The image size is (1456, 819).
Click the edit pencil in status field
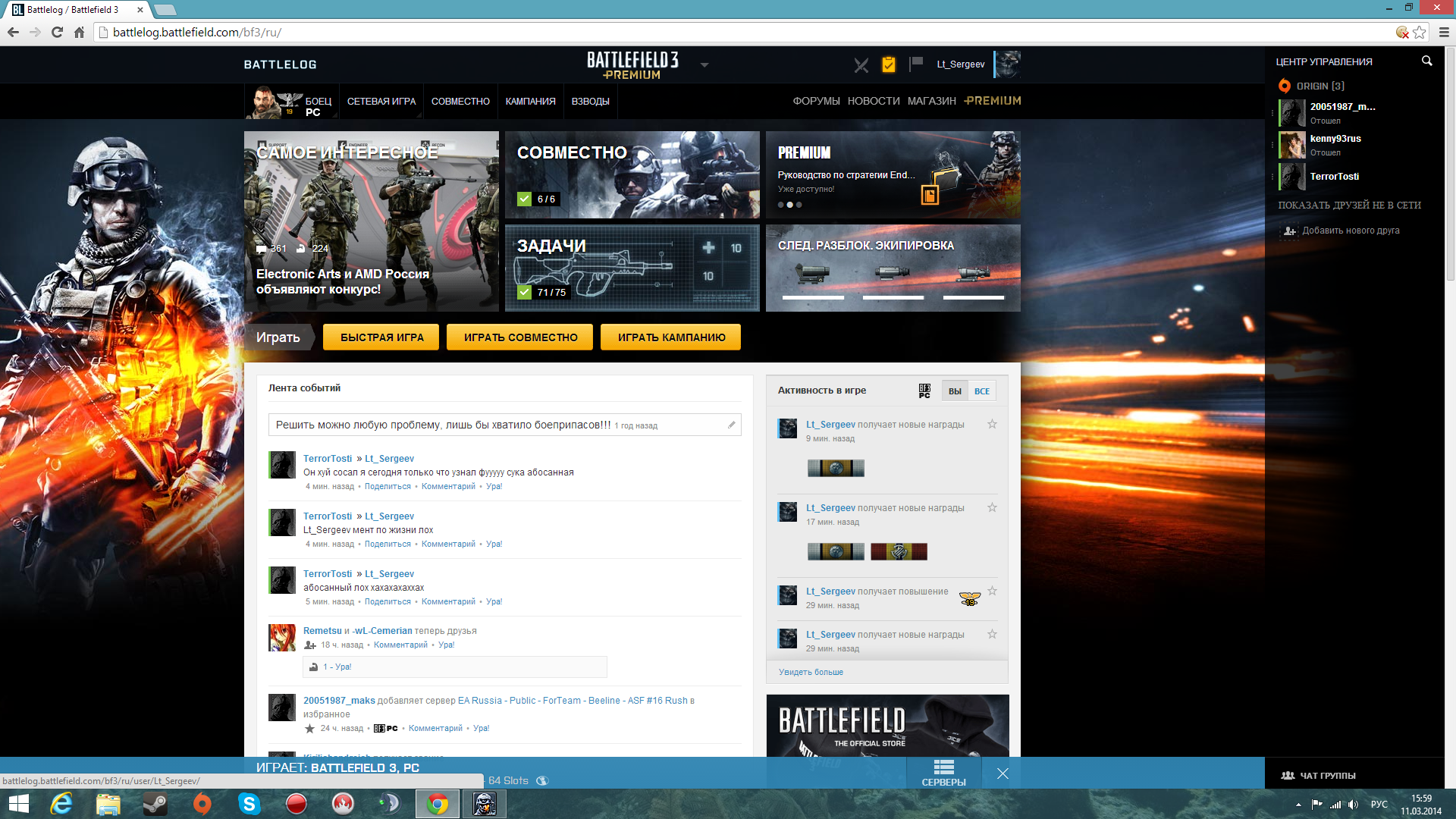click(732, 425)
